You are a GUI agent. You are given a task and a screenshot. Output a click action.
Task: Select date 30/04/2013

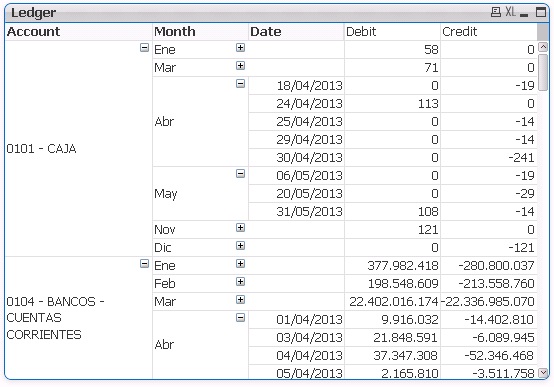click(x=296, y=158)
